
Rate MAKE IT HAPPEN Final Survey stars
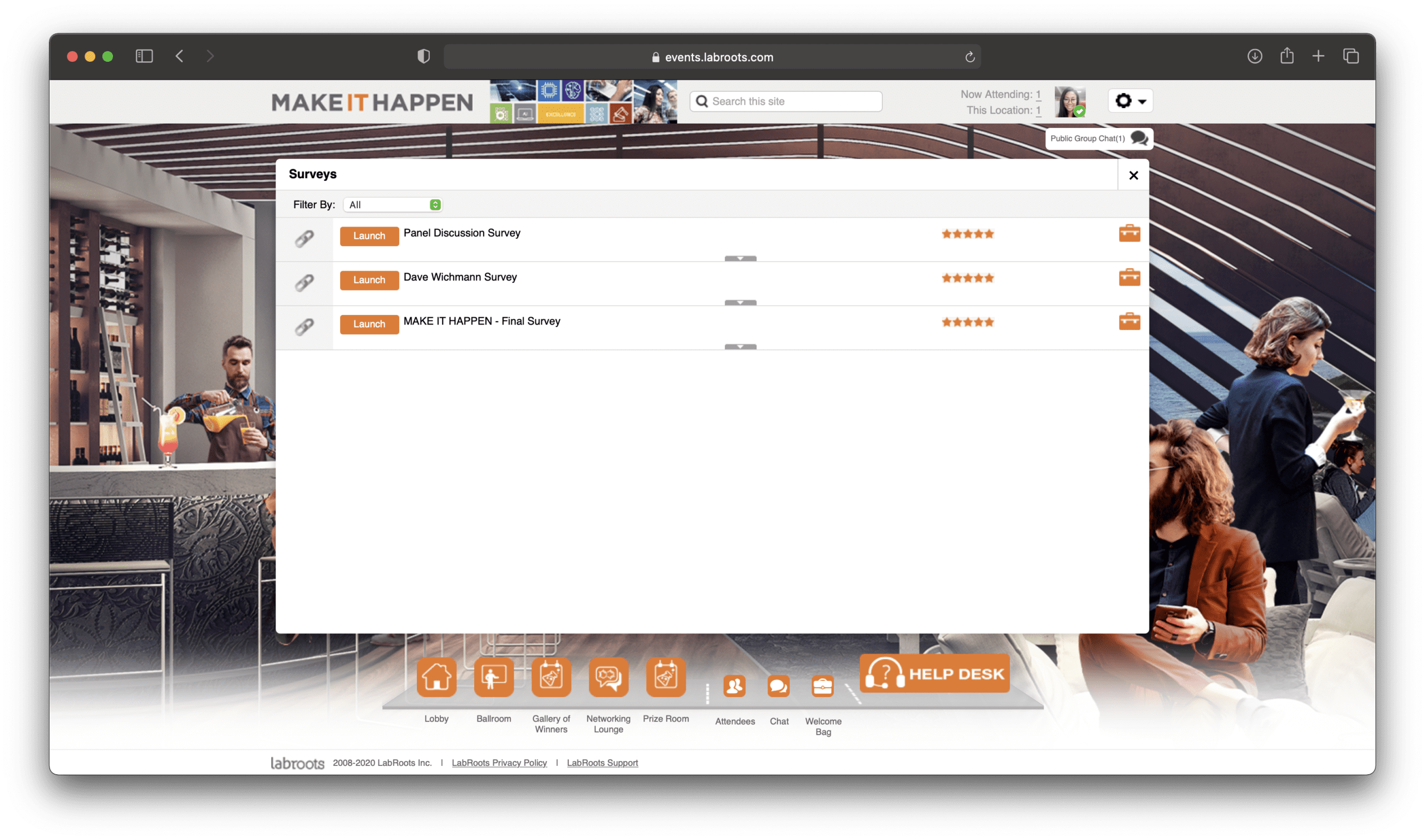click(x=967, y=322)
